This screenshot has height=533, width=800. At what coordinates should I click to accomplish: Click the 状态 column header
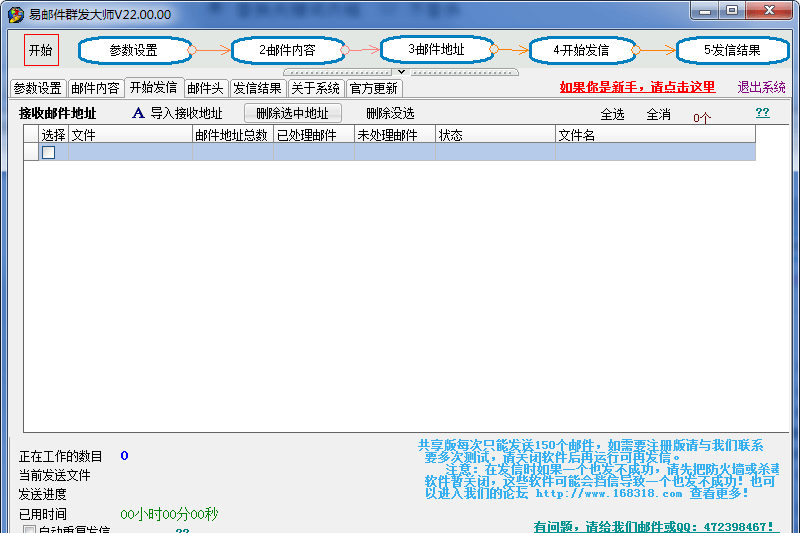click(x=495, y=135)
